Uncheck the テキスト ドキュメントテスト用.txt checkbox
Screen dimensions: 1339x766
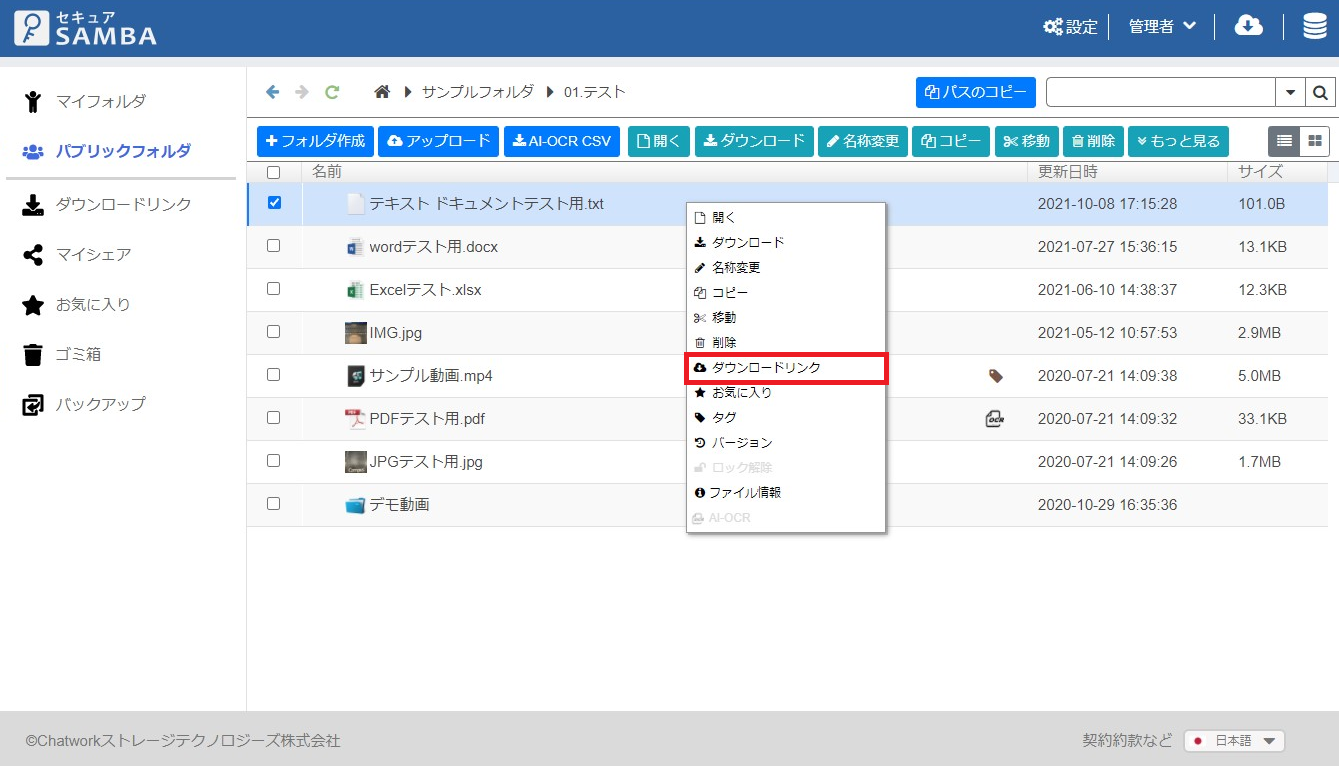(274, 203)
